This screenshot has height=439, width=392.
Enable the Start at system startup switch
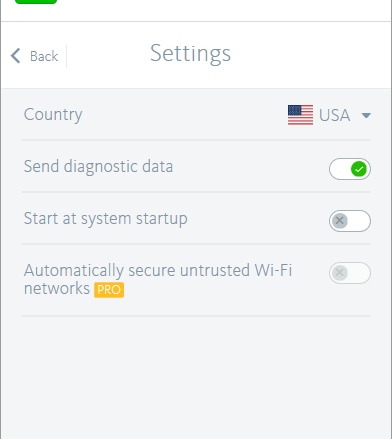[350, 221]
